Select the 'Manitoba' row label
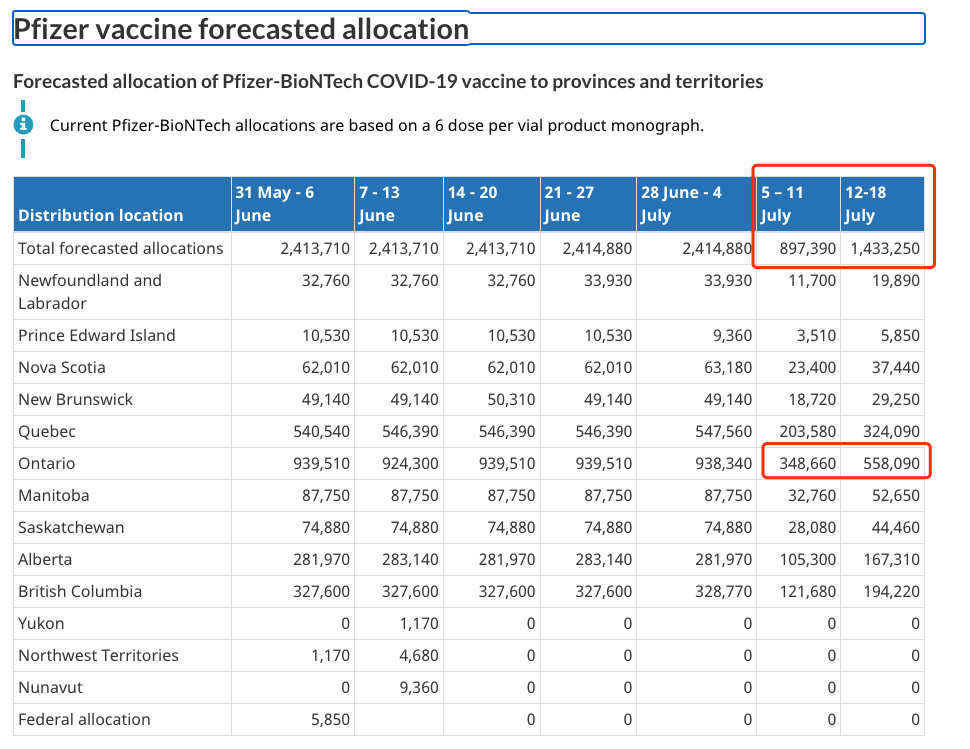The width and height of the screenshot is (970, 749). 54,496
